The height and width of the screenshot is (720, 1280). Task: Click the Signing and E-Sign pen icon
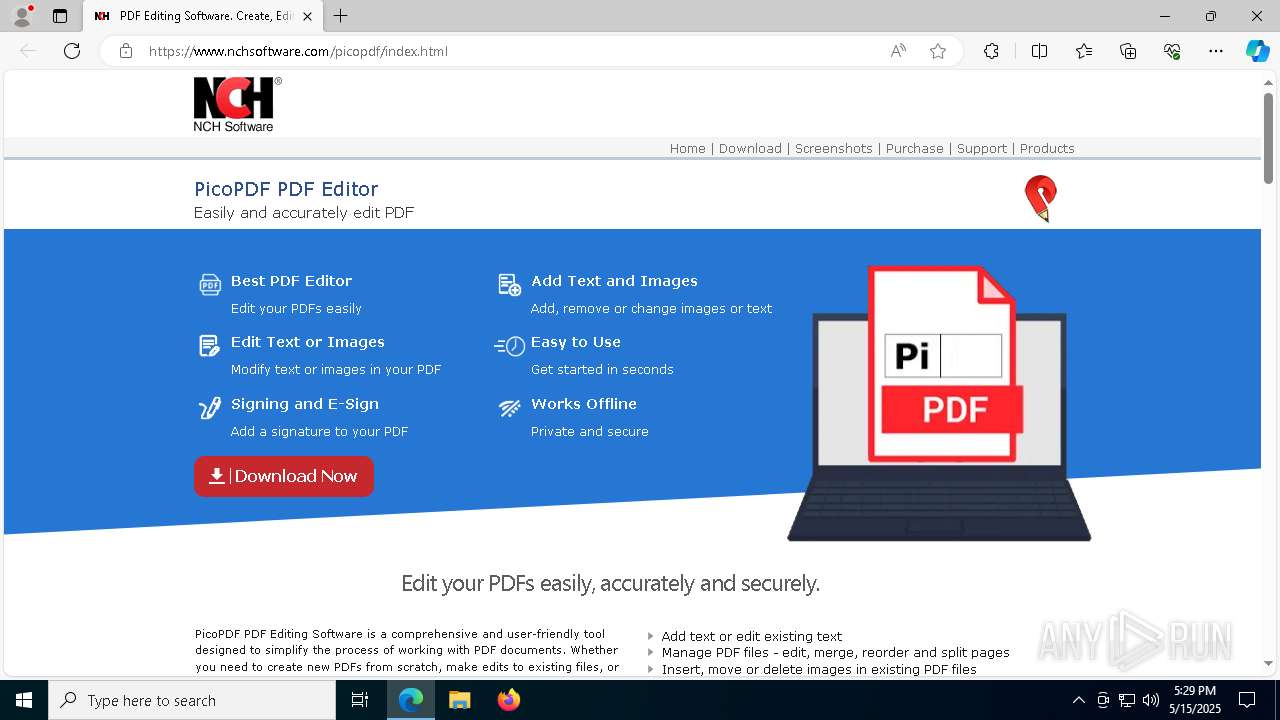coord(210,408)
